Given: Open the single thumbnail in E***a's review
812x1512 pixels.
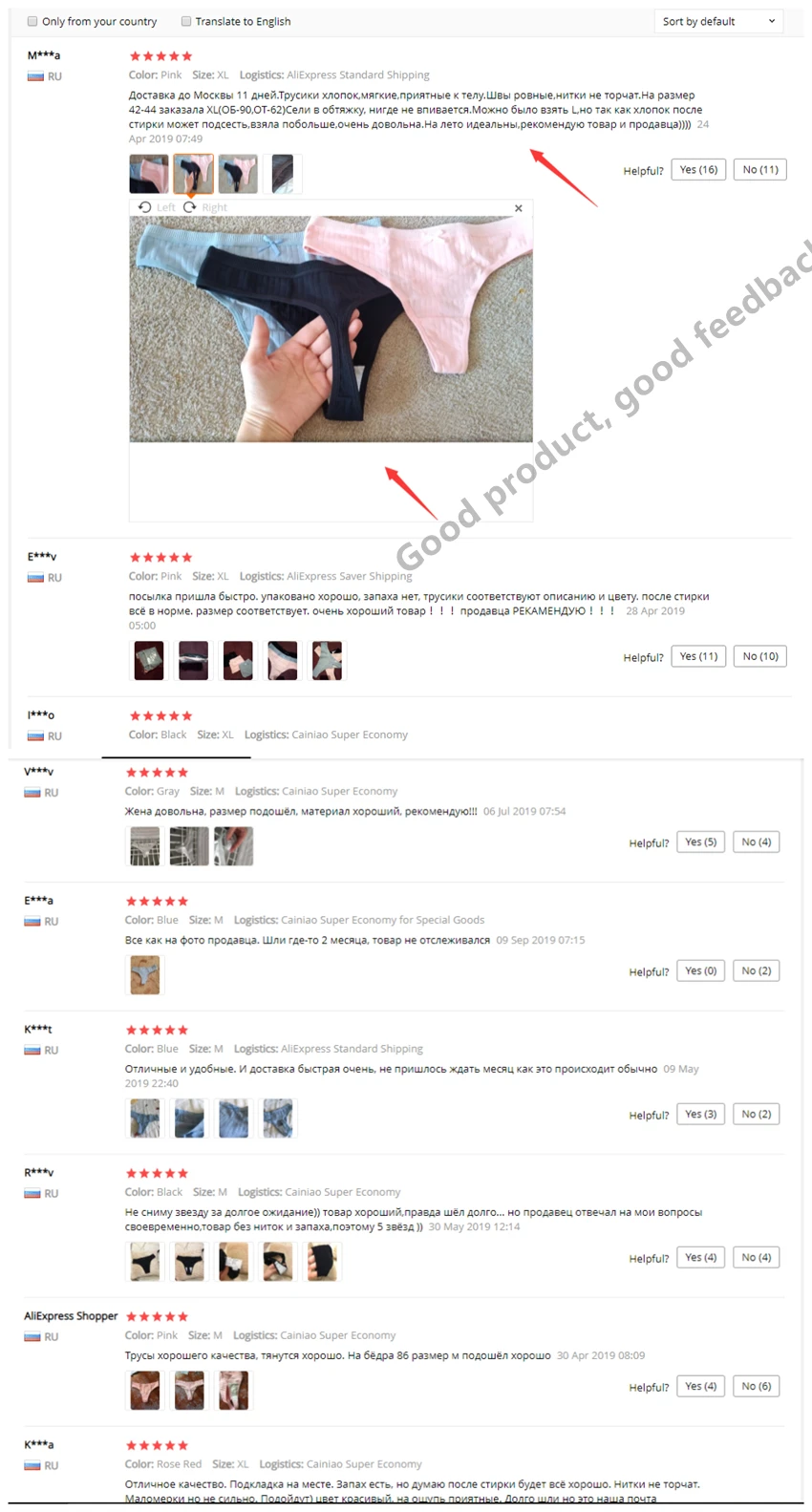Looking at the screenshot, I should (x=145, y=975).
